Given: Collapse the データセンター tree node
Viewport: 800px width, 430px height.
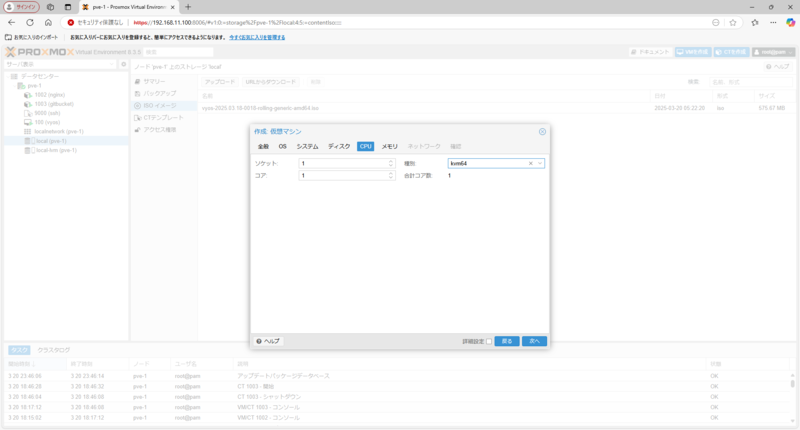Looking at the screenshot, I should (7, 77).
